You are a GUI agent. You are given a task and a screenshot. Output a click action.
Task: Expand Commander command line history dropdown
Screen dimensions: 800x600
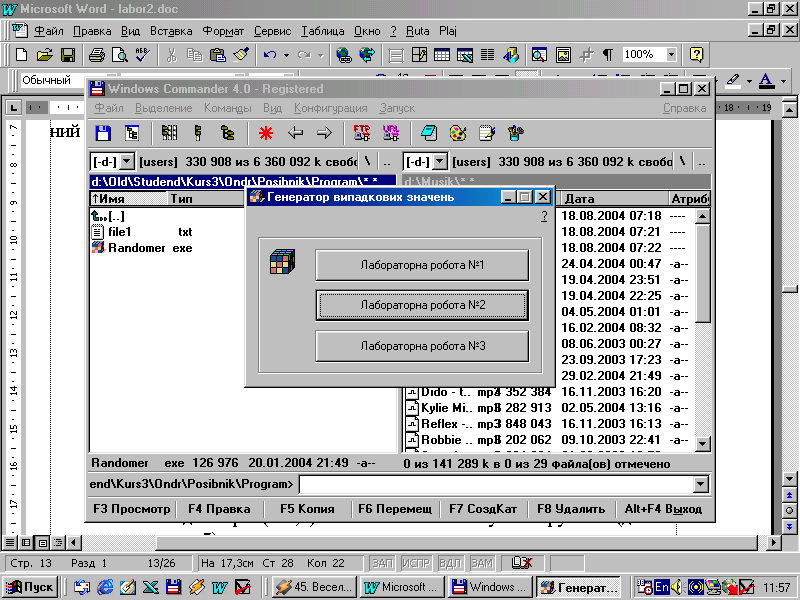(702, 484)
